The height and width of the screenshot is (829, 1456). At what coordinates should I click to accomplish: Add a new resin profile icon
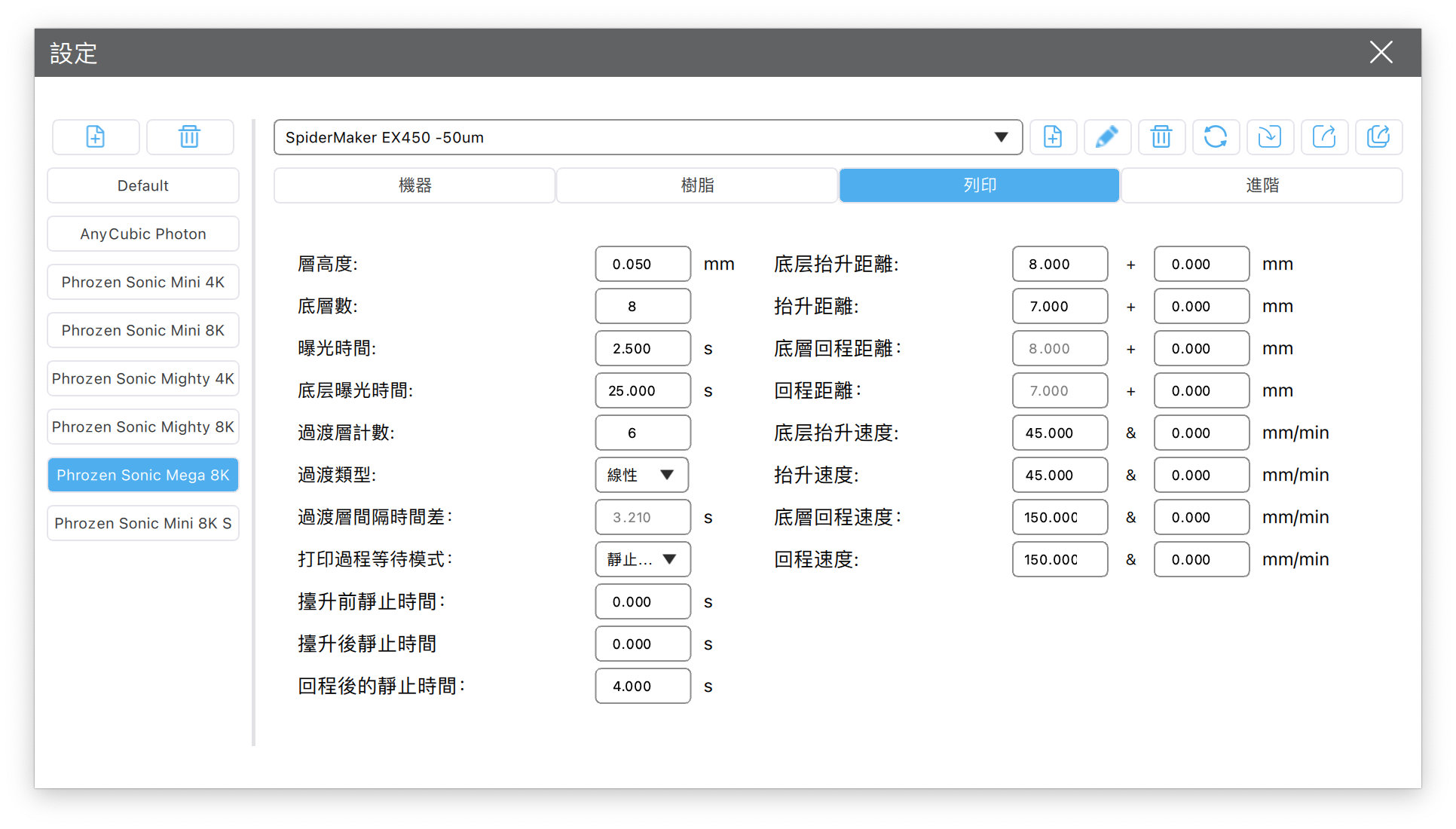point(1053,137)
